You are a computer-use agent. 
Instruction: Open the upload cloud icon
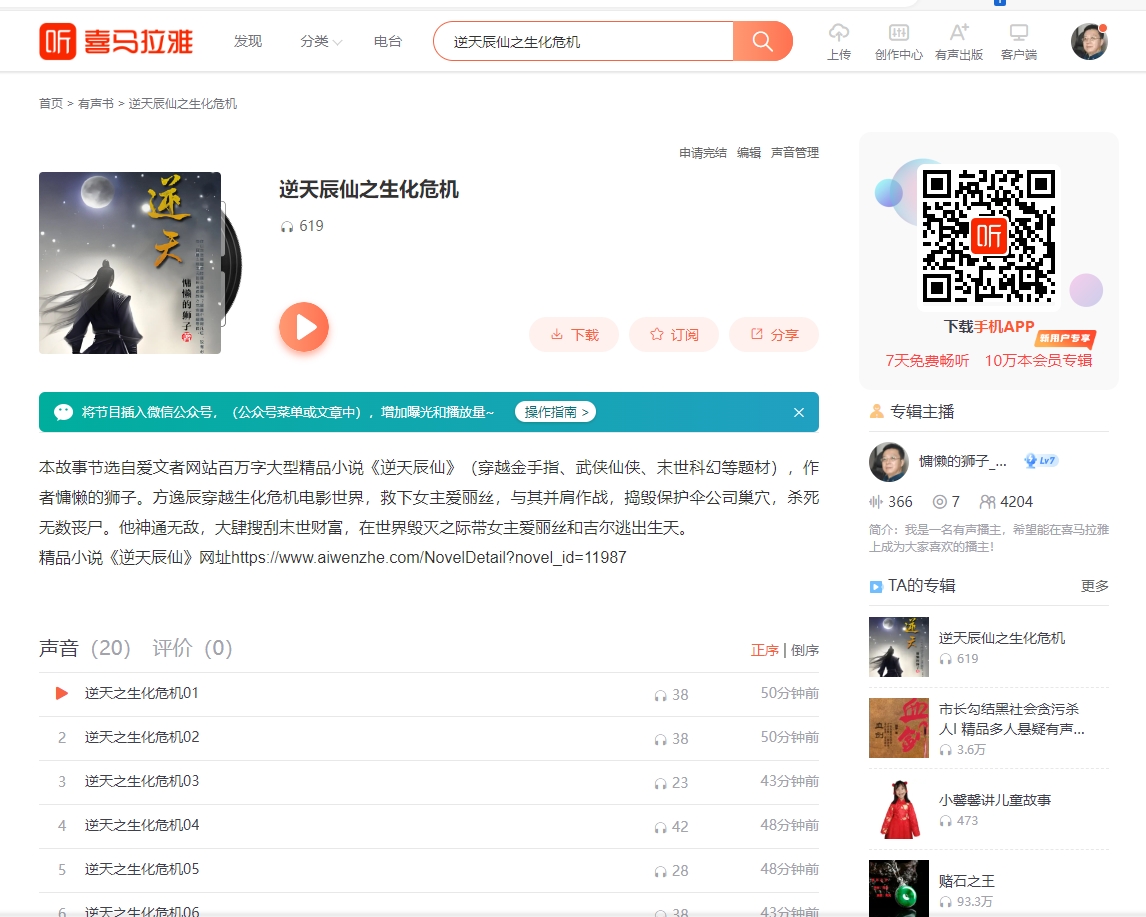pyautogui.click(x=838, y=33)
